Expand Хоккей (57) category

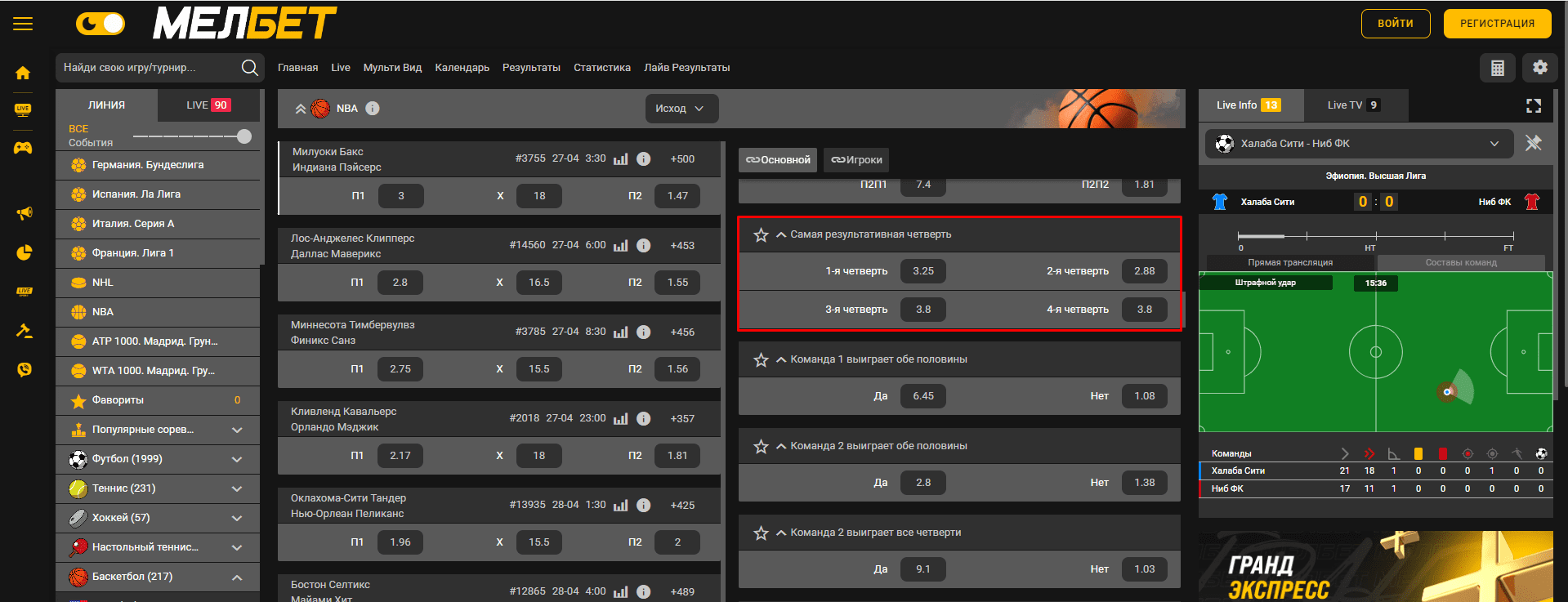pos(237,518)
